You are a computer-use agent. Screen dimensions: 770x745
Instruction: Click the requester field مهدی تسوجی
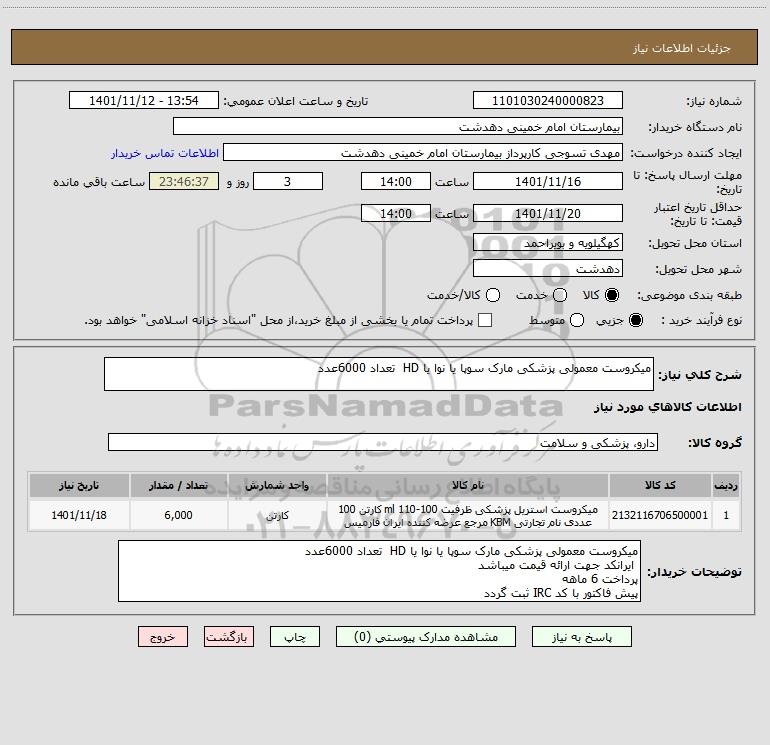[x=423, y=152]
